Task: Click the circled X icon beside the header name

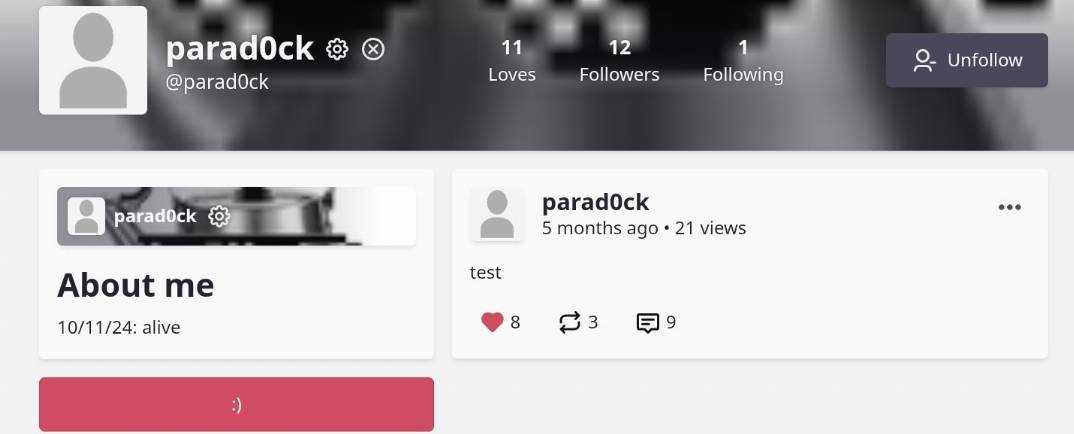Action: (x=373, y=49)
